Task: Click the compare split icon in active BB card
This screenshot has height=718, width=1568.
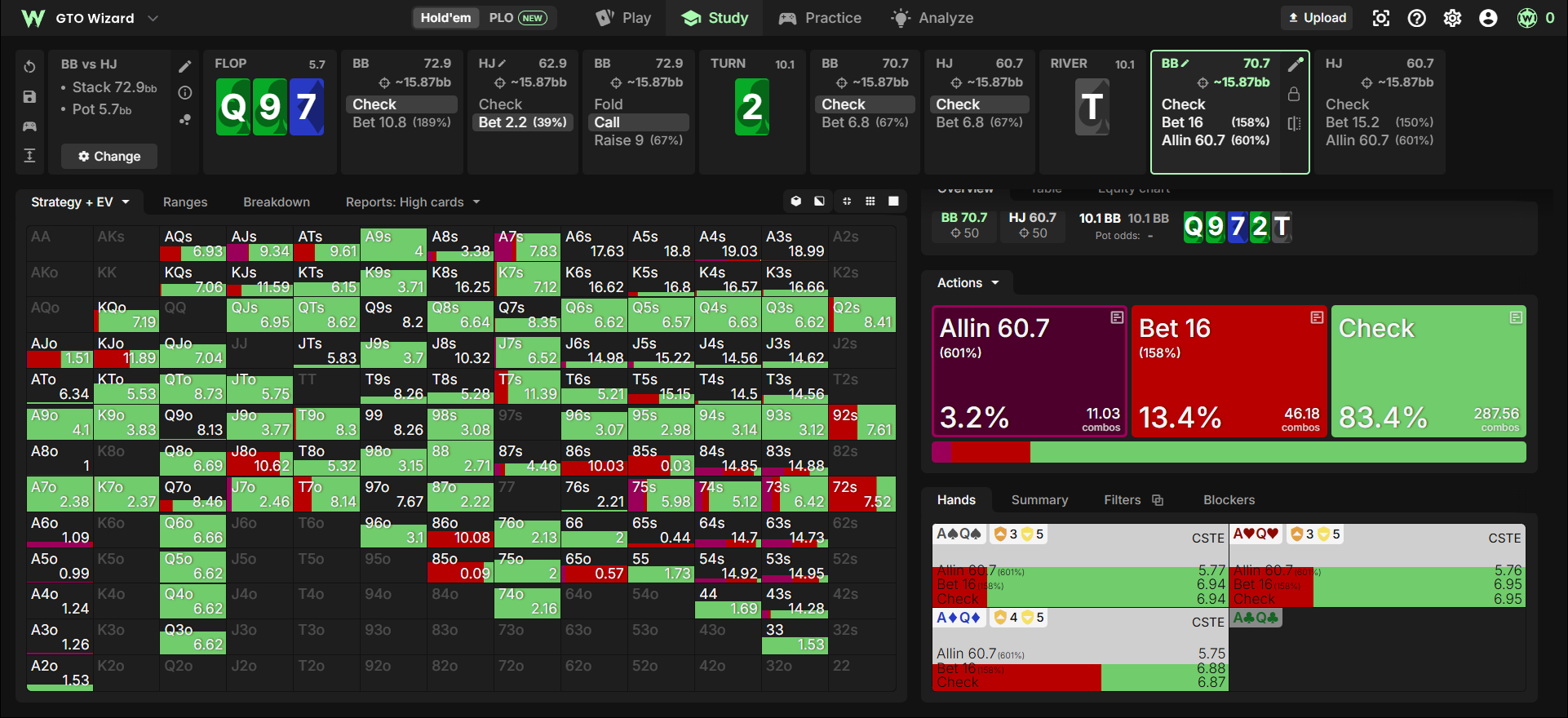Action: pos(1294,123)
